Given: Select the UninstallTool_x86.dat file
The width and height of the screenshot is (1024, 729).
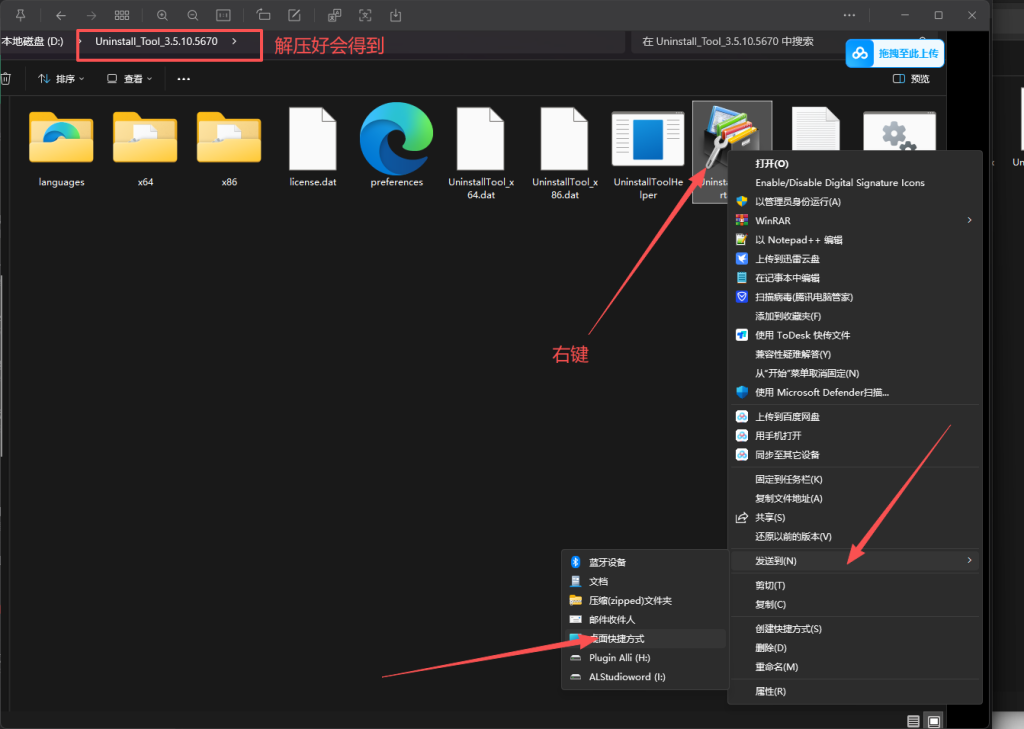Looking at the screenshot, I should coord(565,154).
